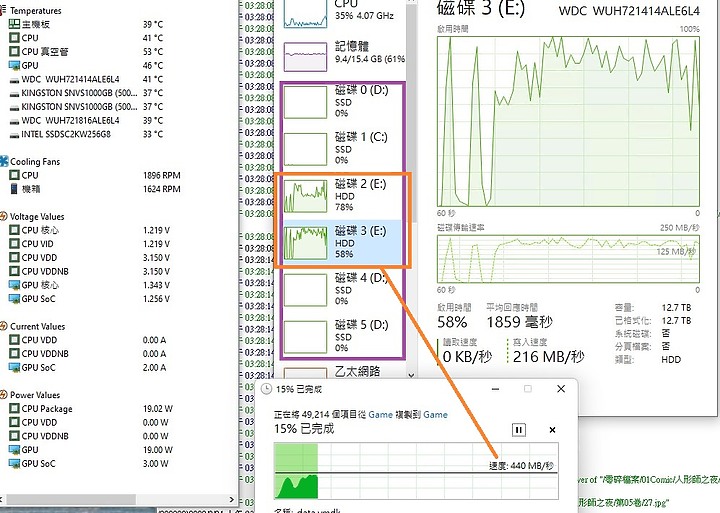This screenshot has height=513, width=720.
Task: Click the destination Game folder link
Action: [x=435, y=414]
